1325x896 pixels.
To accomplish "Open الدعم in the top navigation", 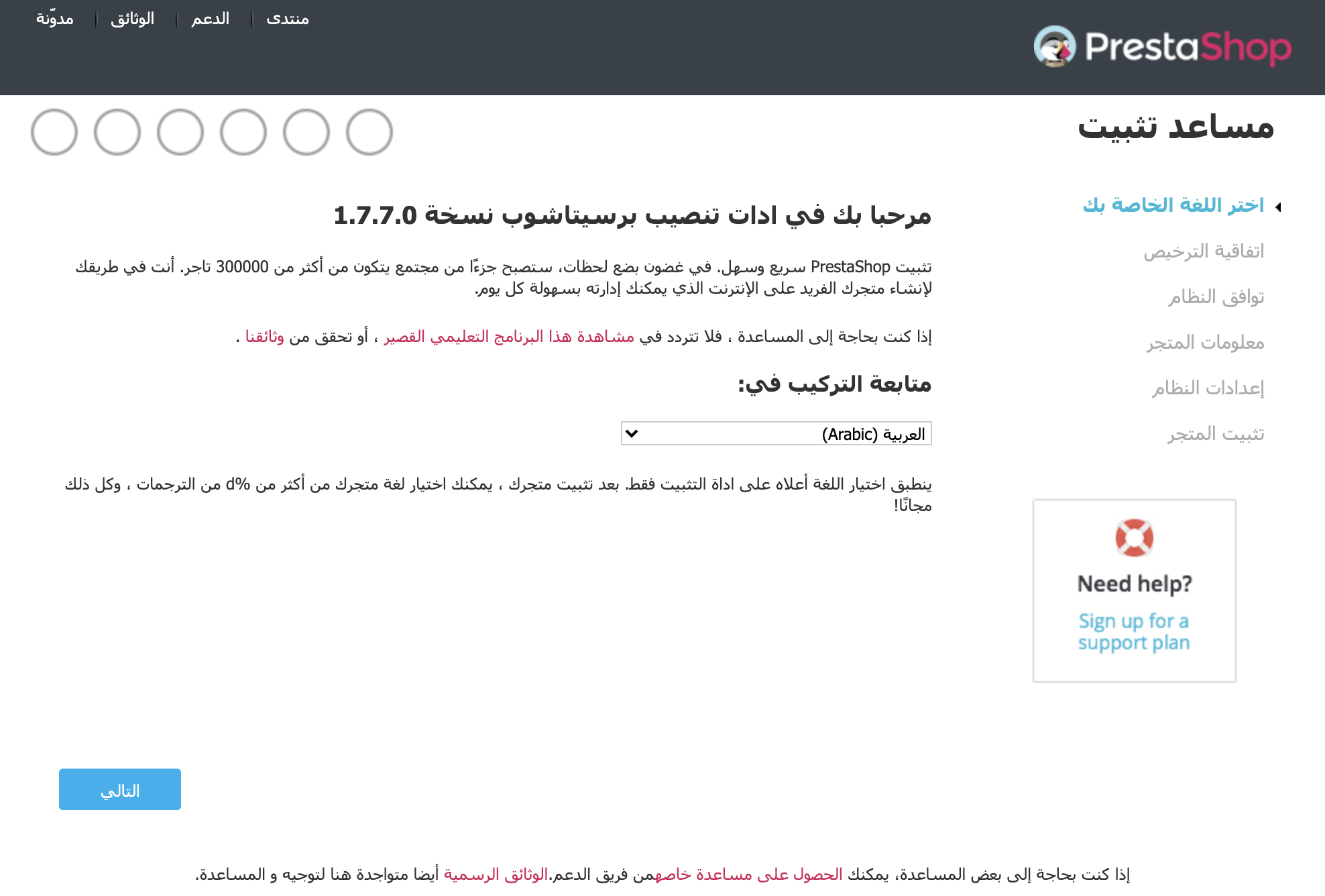I will [211, 19].
